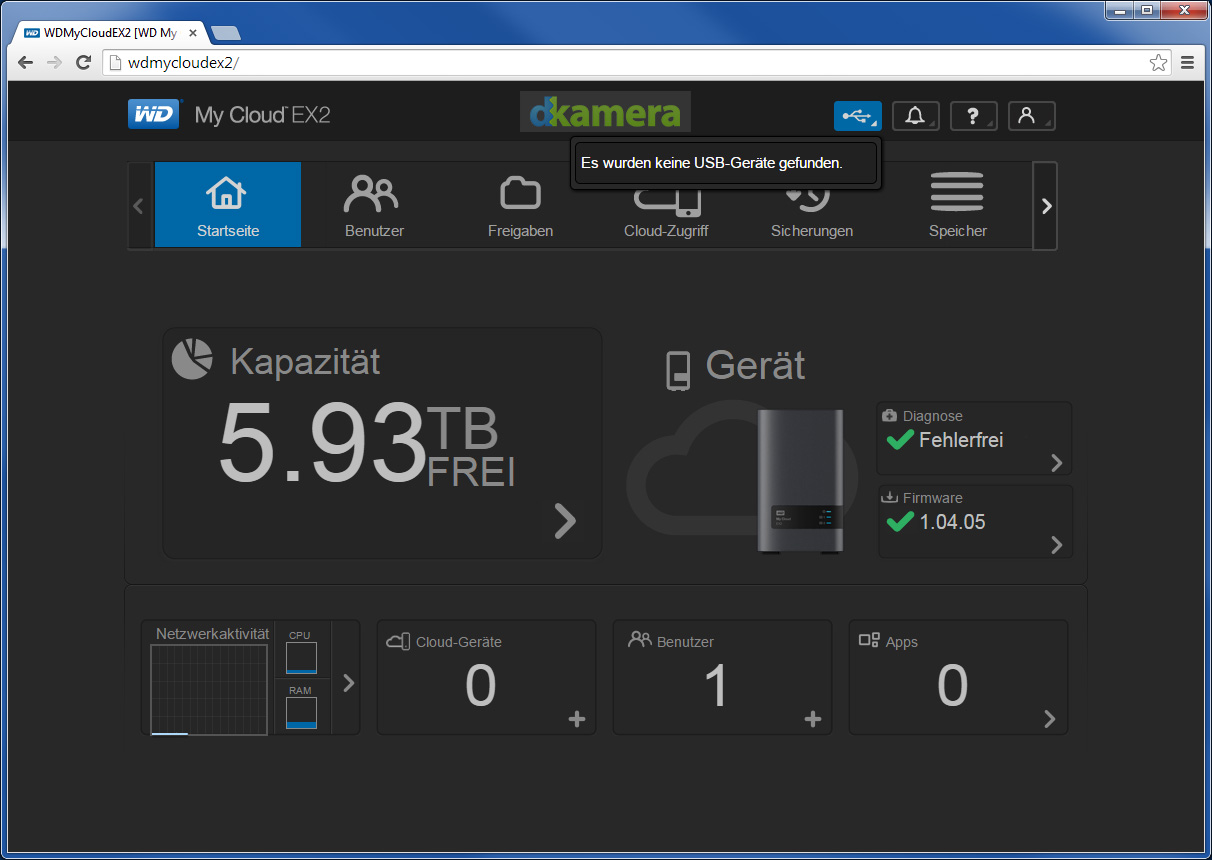Open the notifications bell icon
This screenshot has height=860, width=1212.
click(915, 116)
